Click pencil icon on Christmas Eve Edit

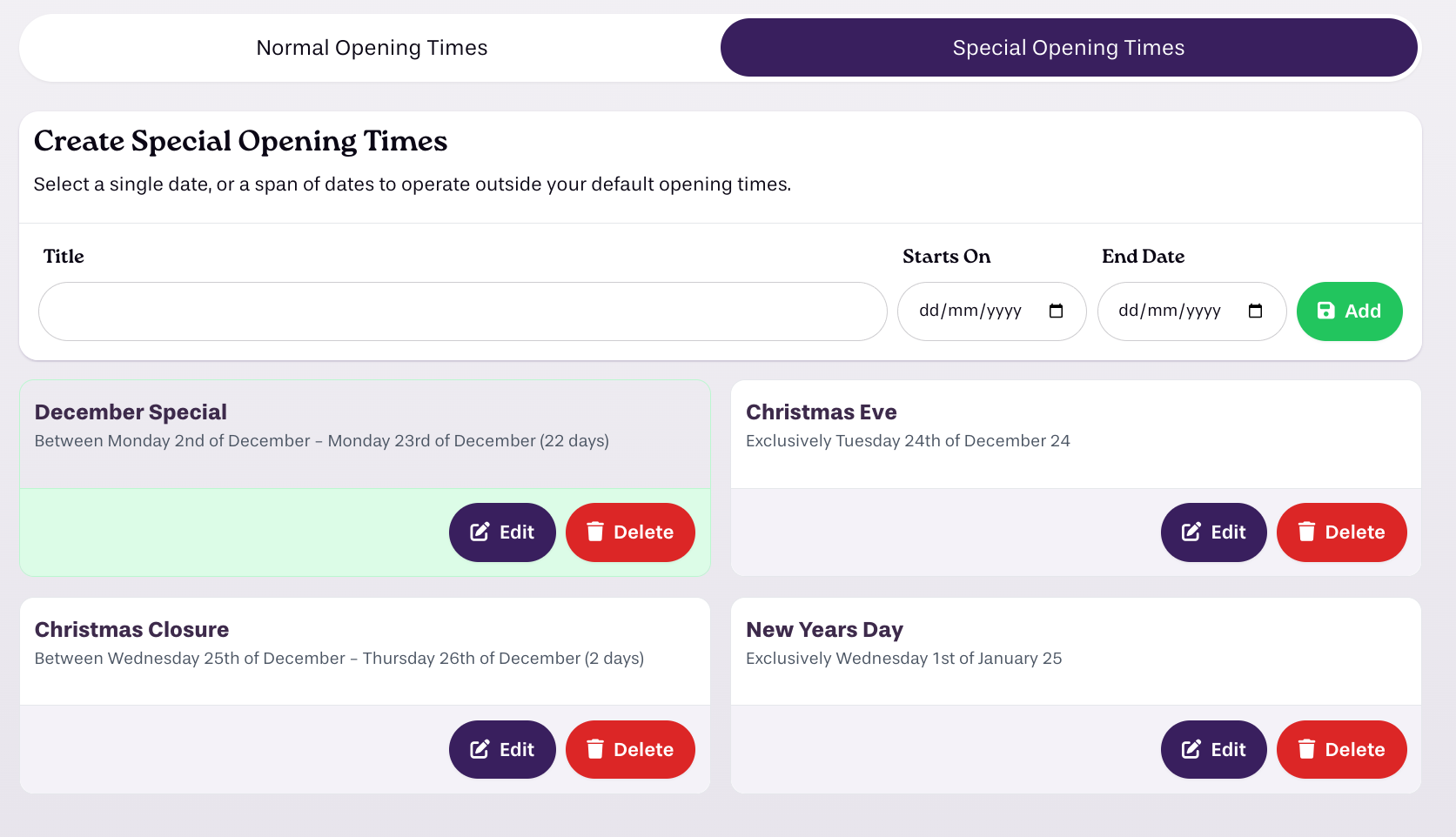pos(1191,532)
